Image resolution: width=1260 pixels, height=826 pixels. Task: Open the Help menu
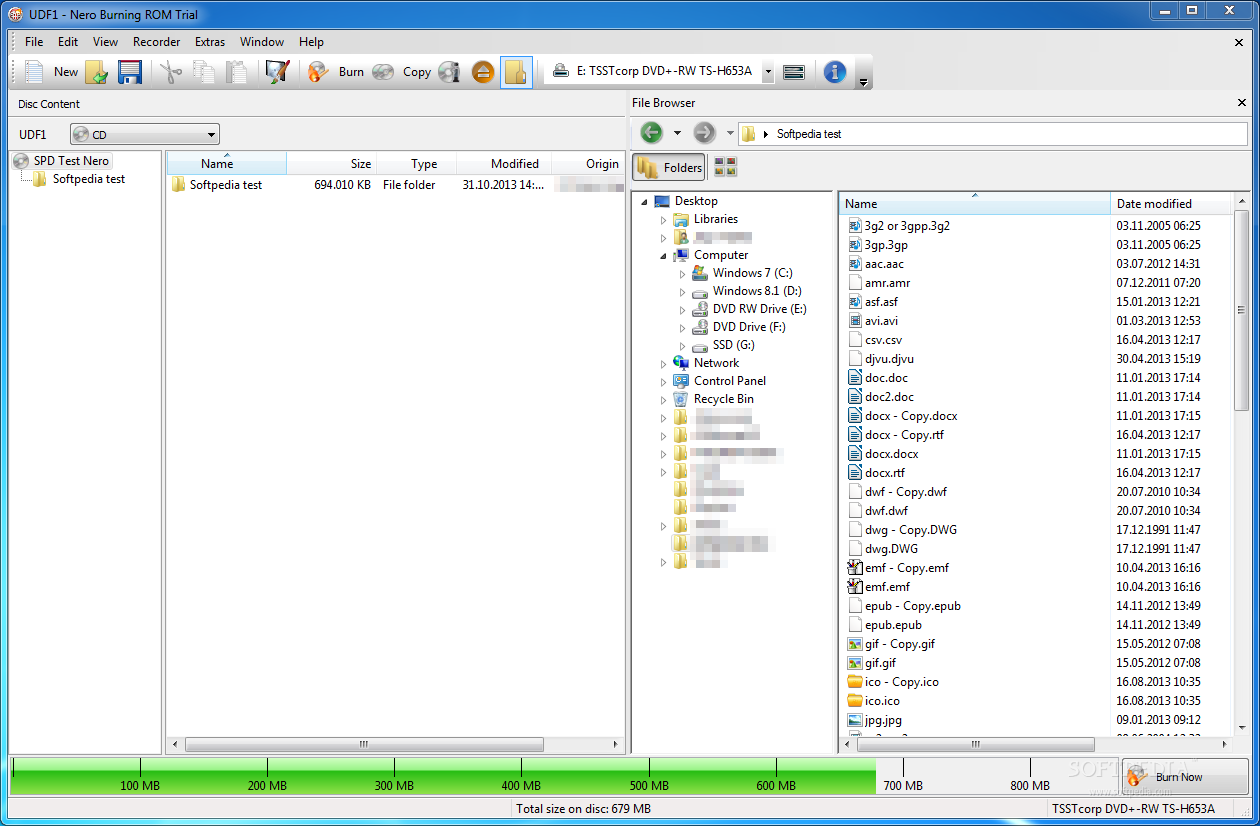click(311, 42)
